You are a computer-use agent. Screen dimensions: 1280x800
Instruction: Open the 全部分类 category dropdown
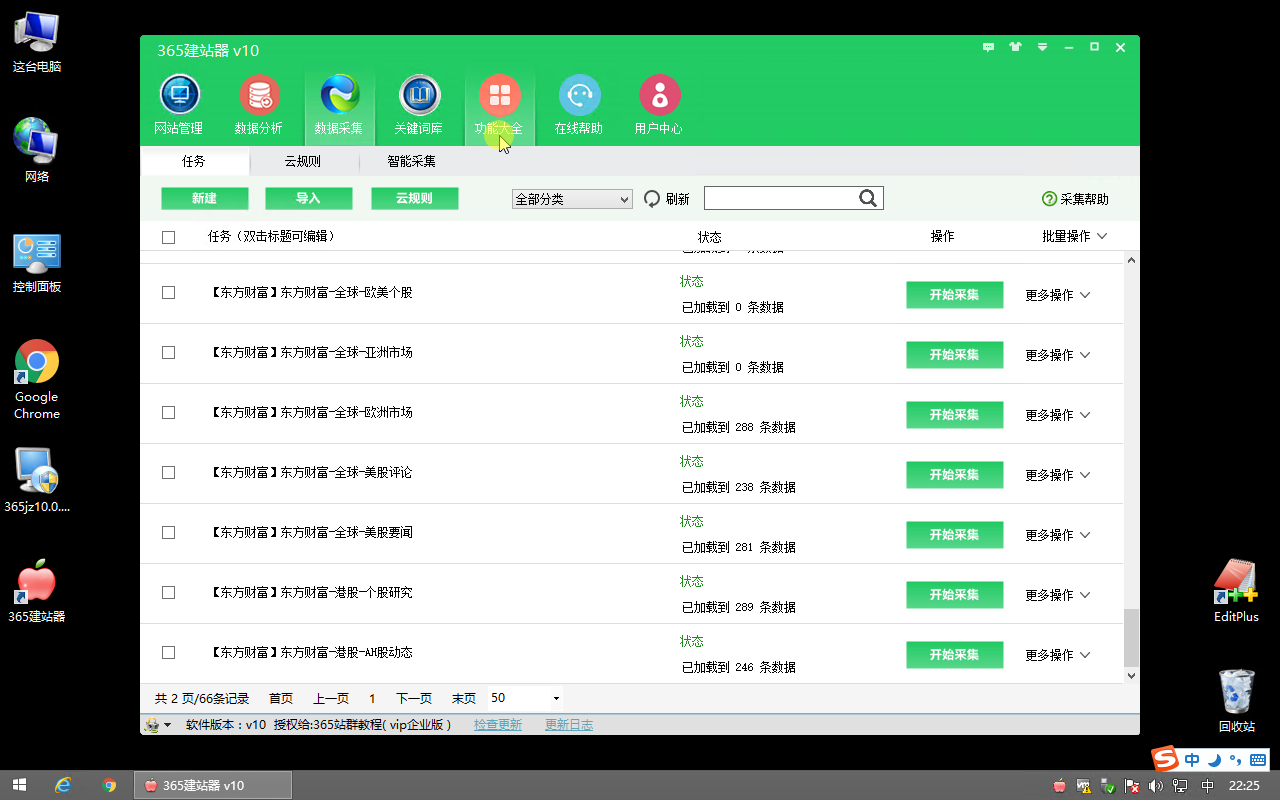572,199
